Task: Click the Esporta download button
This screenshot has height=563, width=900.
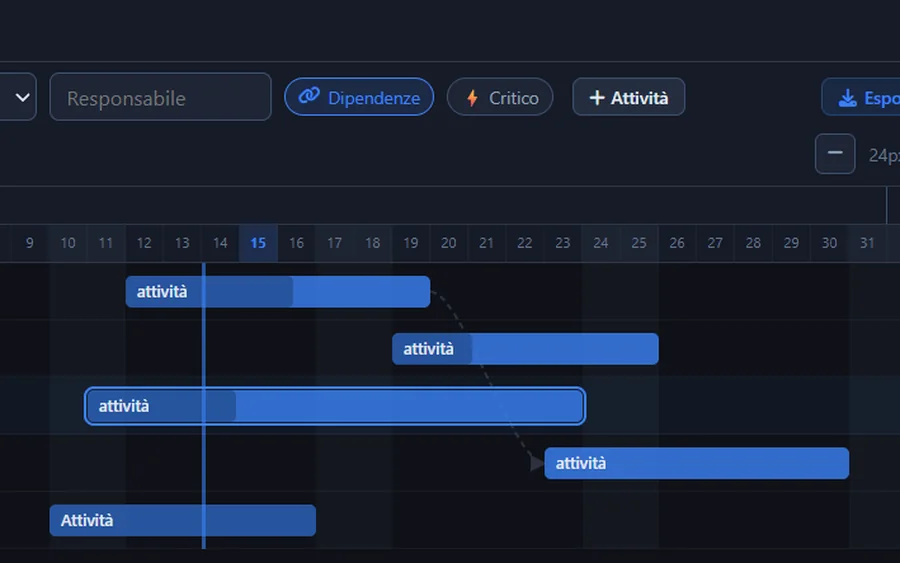Action: (x=861, y=97)
